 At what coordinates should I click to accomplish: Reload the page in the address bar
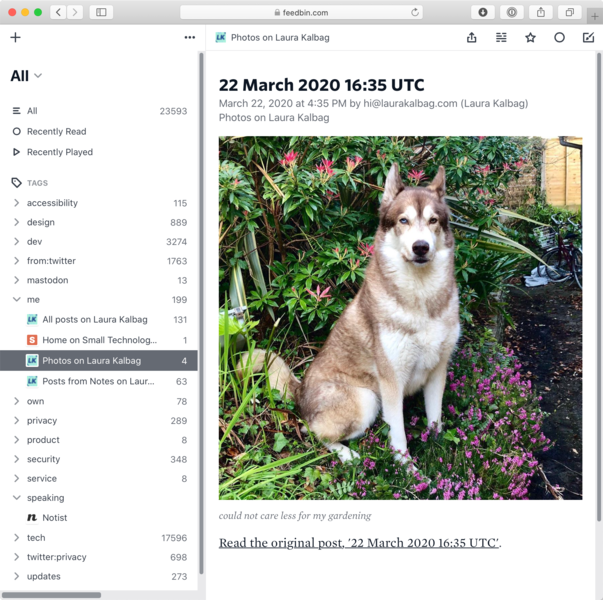pyautogui.click(x=415, y=12)
